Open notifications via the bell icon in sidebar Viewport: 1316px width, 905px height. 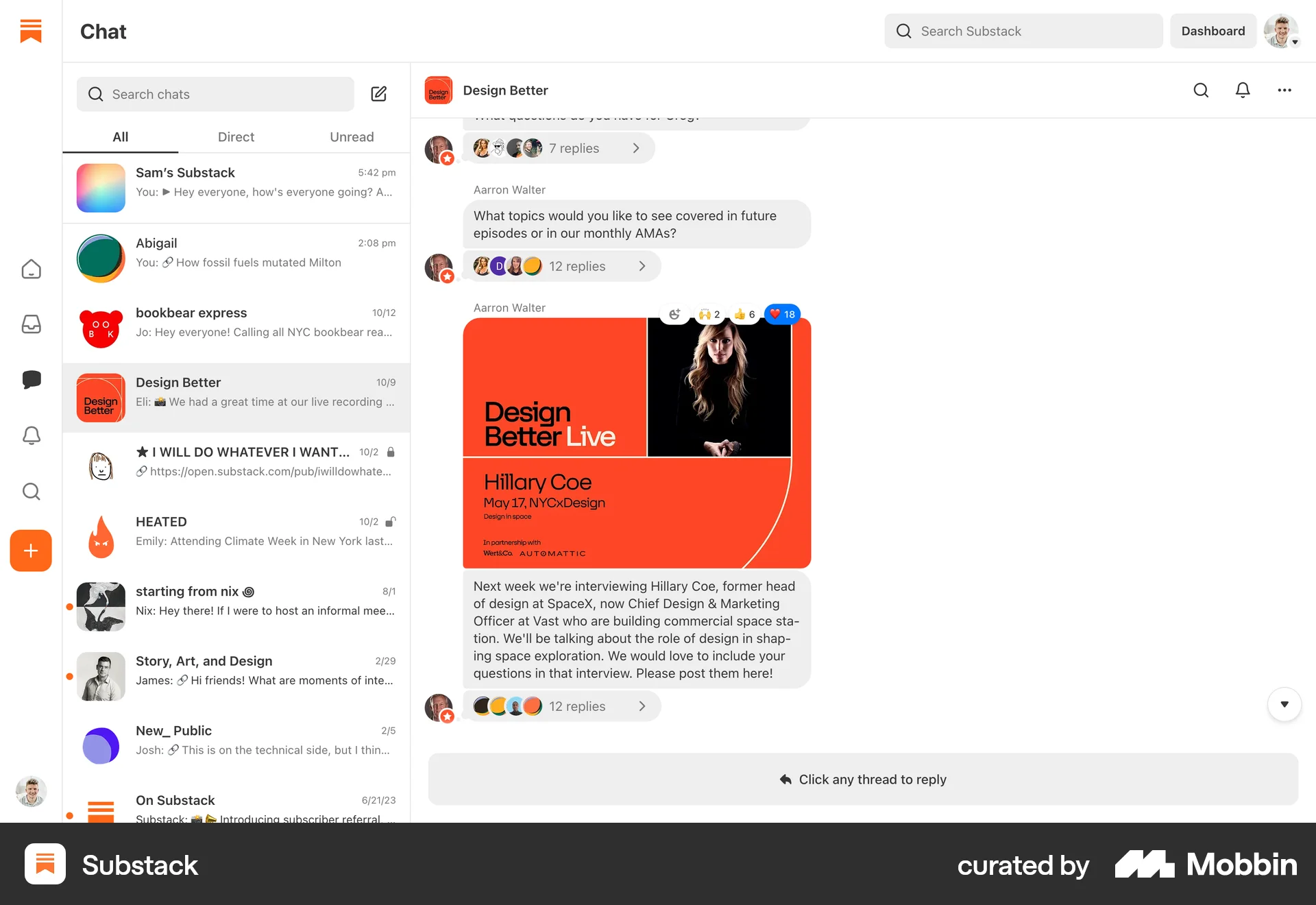click(31, 436)
